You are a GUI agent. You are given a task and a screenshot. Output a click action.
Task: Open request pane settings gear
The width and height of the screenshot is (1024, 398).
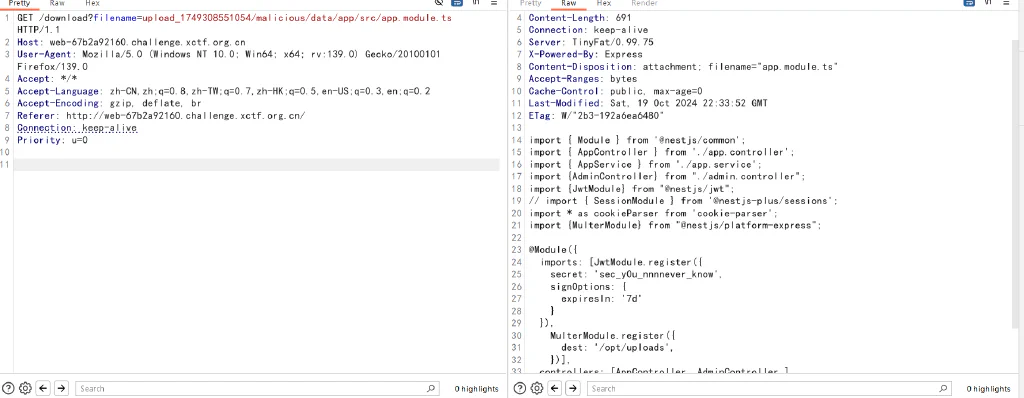(25, 388)
